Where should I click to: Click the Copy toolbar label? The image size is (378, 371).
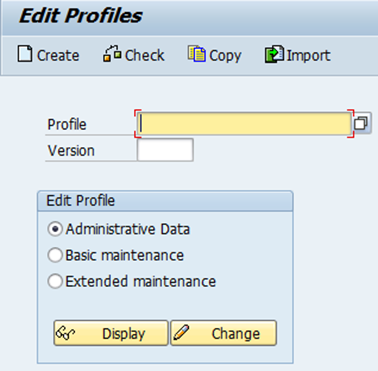coord(225,56)
